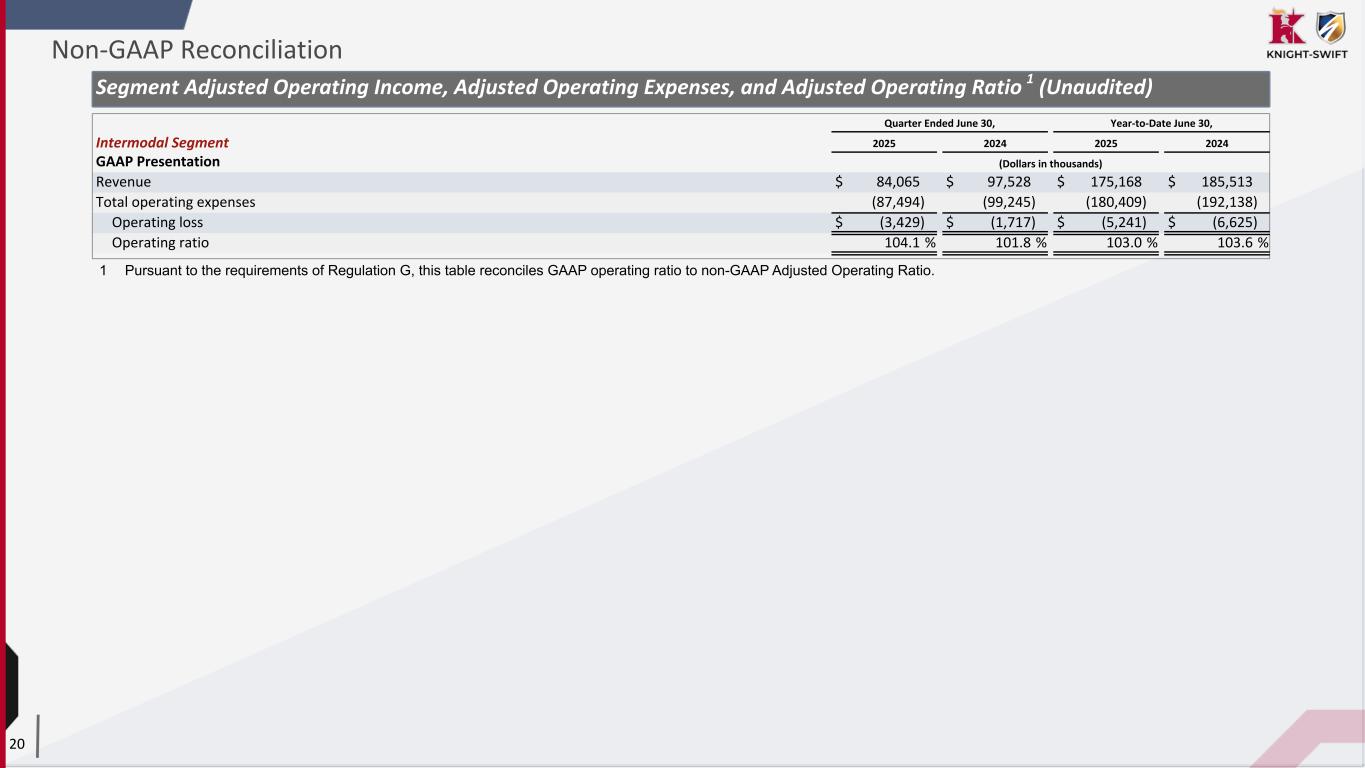Click the KNIGHT-SWIFT brand text

click(1306, 55)
